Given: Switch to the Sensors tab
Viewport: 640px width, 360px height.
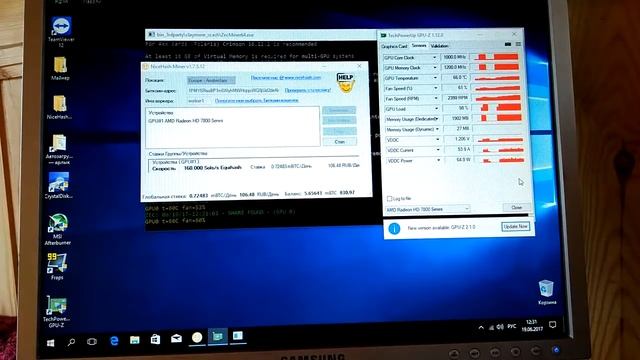Looking at the screenshot, I should pos(419,46).
